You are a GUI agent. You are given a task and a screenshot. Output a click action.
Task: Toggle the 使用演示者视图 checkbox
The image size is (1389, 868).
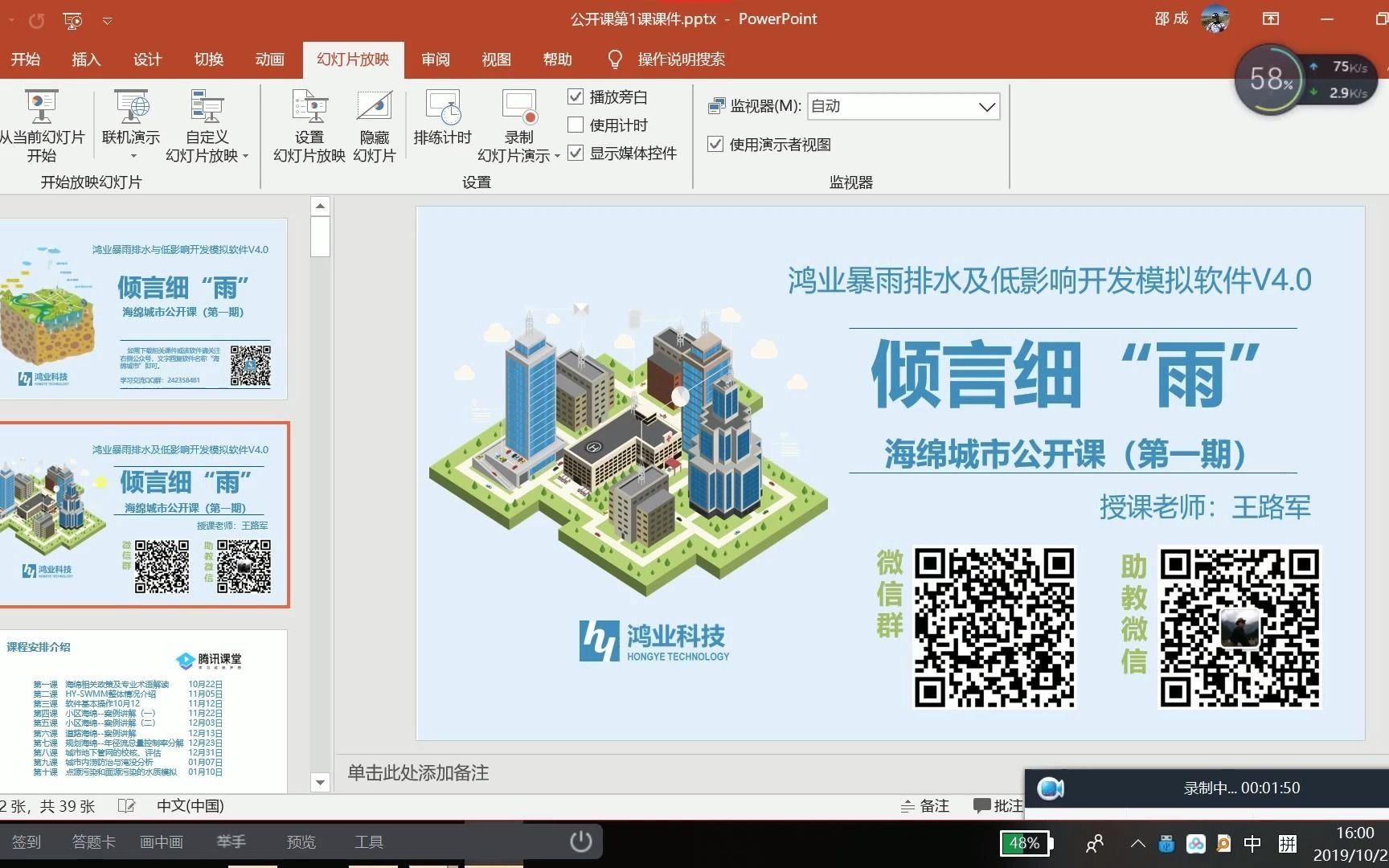[715, 144]
